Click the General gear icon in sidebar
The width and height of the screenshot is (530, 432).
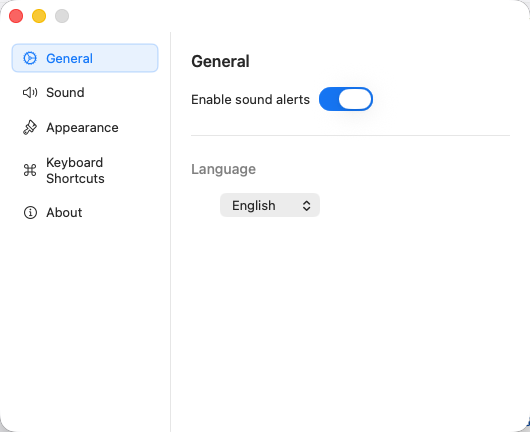30,58
